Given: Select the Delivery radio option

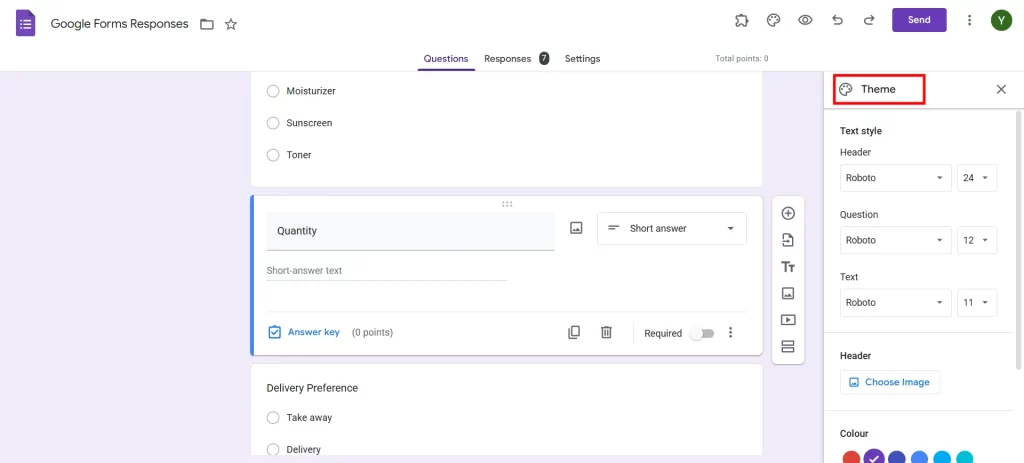Looking at the screenshot, I should [273, 449].
